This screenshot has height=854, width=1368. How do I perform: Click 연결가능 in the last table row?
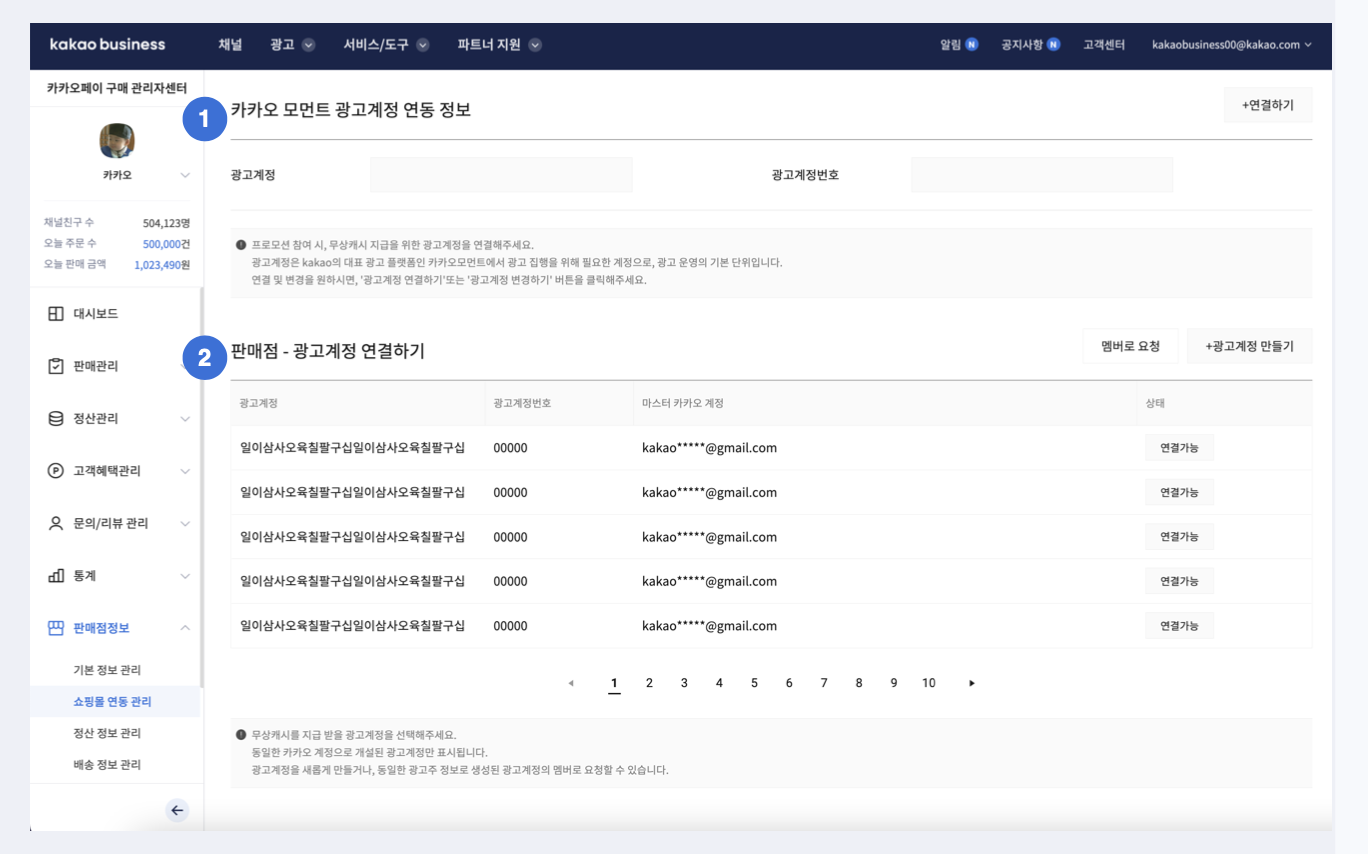1179,626
